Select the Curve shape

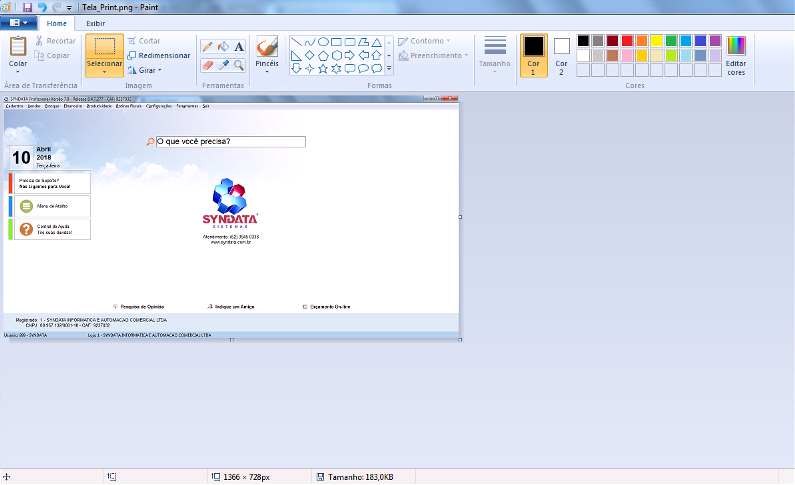(x=310, y=42)
